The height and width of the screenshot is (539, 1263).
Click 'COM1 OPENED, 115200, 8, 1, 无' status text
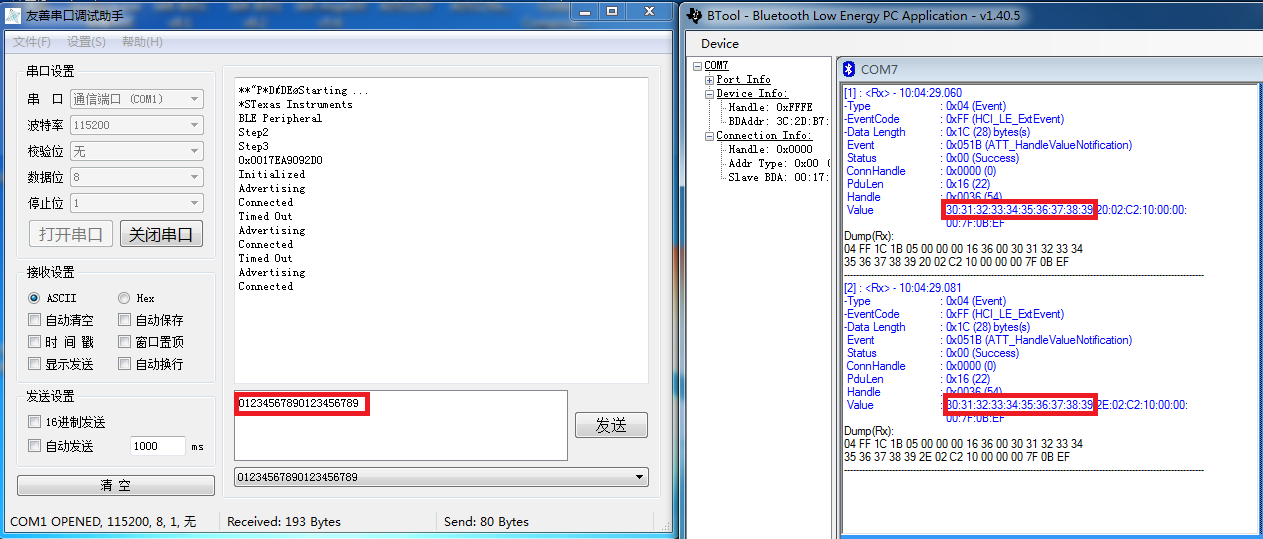[103, 522]
